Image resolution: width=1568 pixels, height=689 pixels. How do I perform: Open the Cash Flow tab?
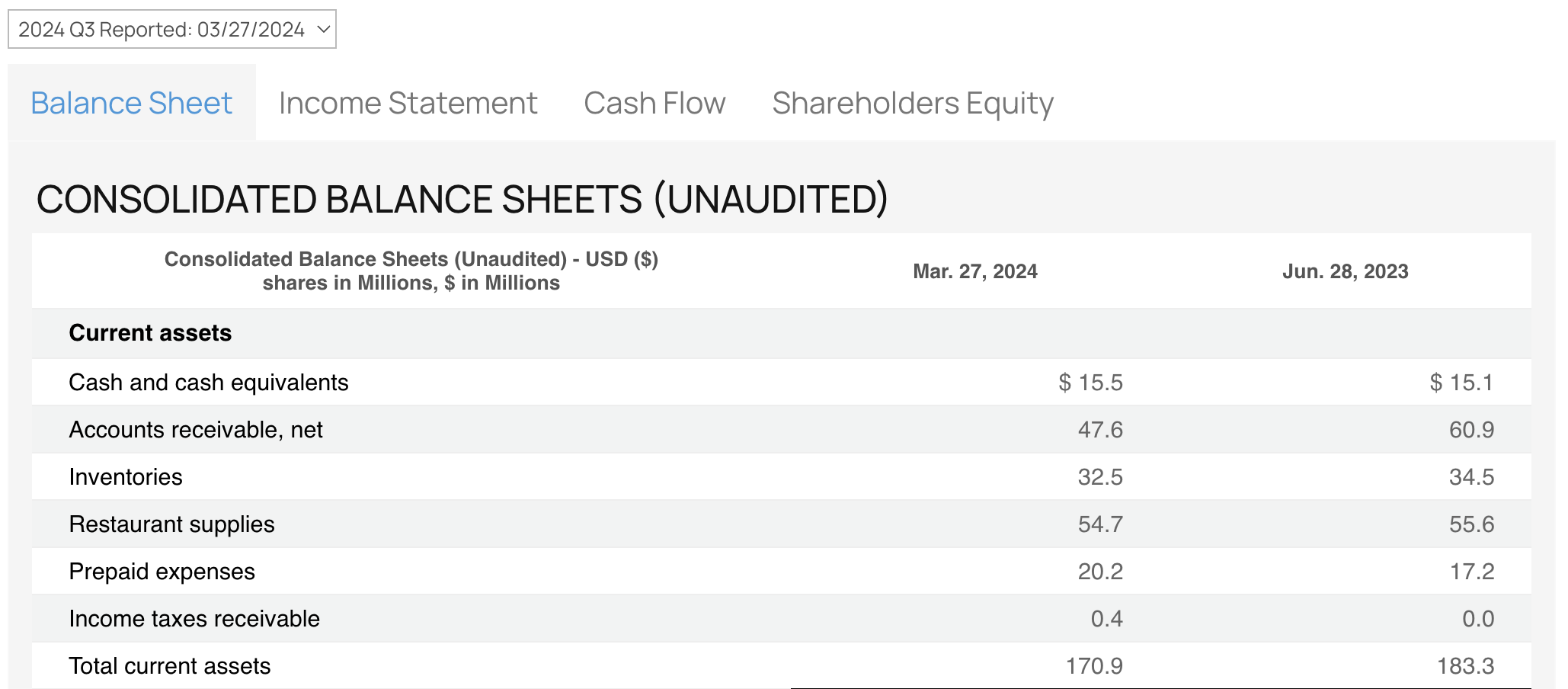click(654, 103)
